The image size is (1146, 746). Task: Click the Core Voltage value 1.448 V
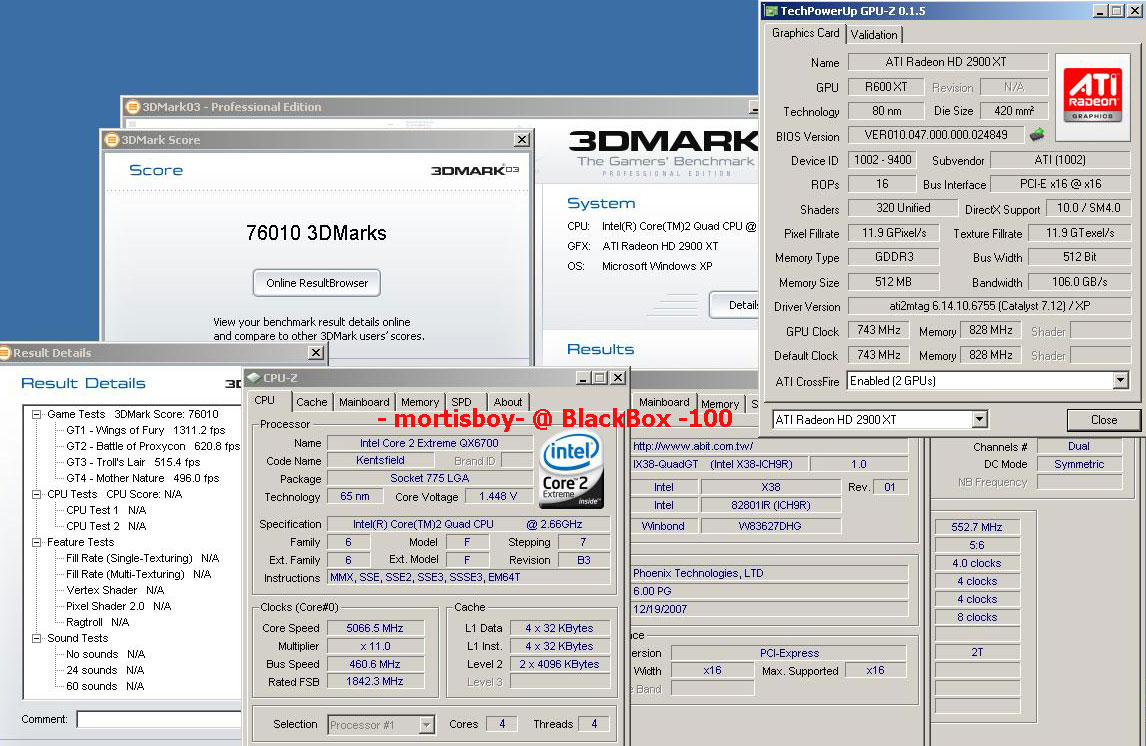point(498,497)
